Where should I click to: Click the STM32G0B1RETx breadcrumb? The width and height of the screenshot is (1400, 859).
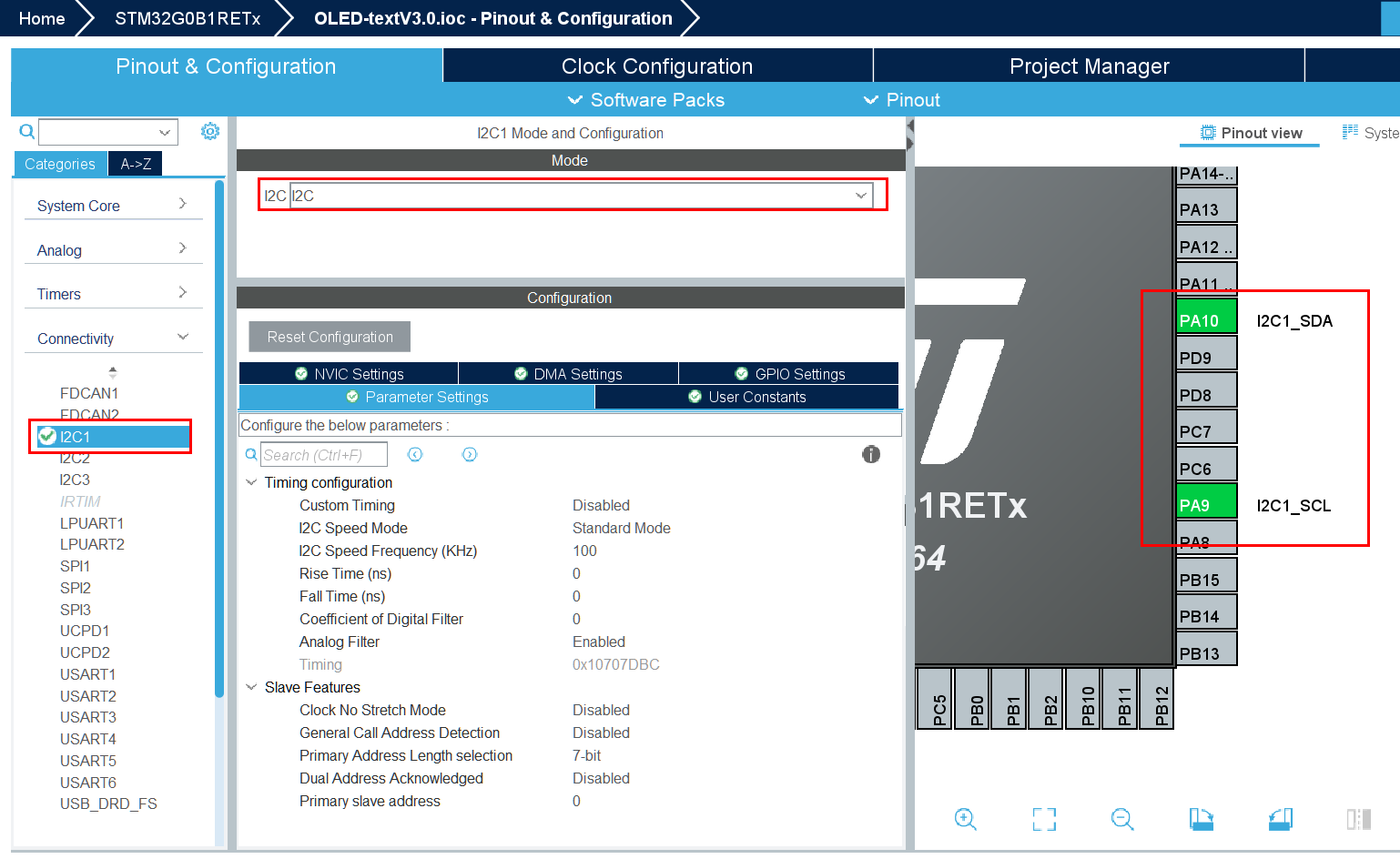188,18
